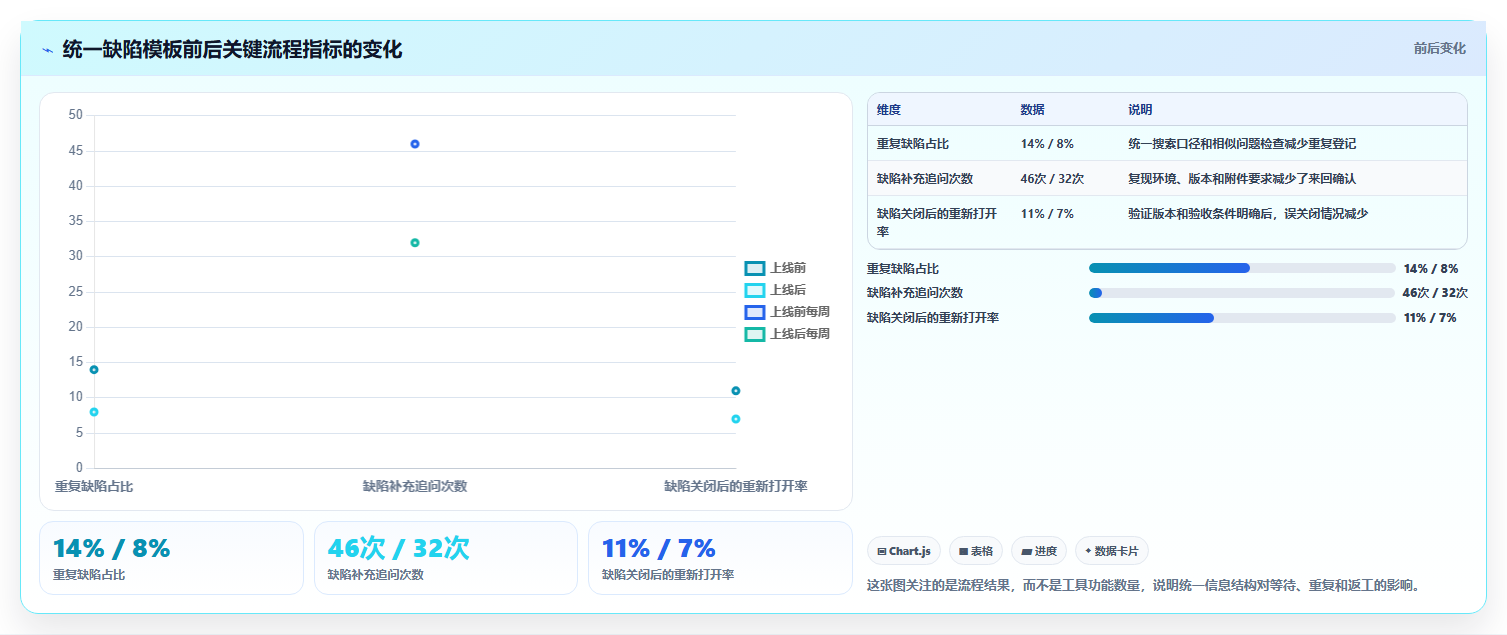Click x-axis label 缺陷关闭后的重新打开率
This screenshot has height=635, width=1507.
(x=736, y=487)
